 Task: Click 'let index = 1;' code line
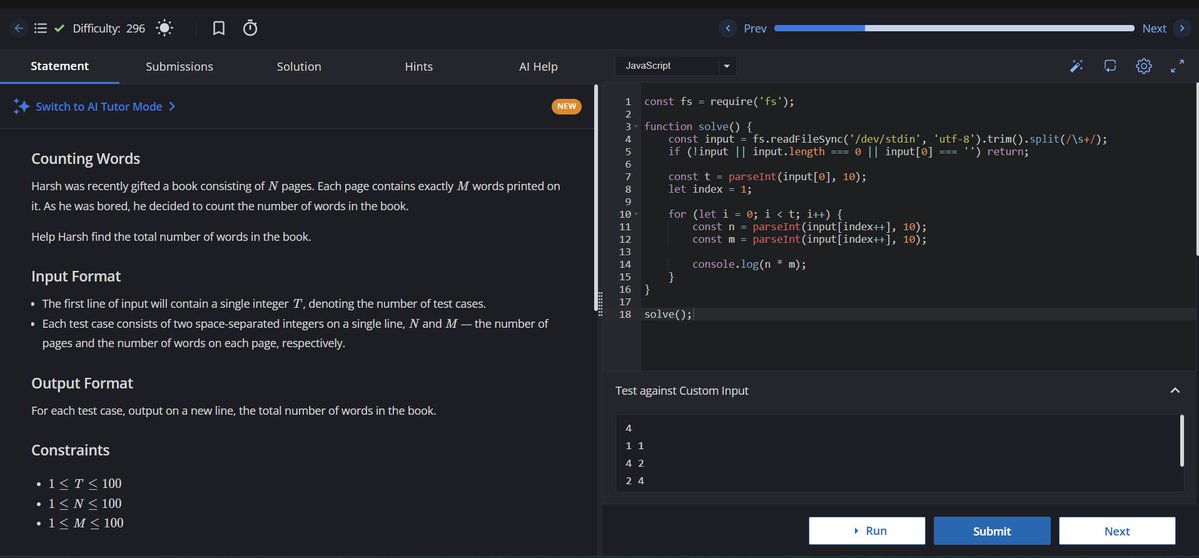710,190
